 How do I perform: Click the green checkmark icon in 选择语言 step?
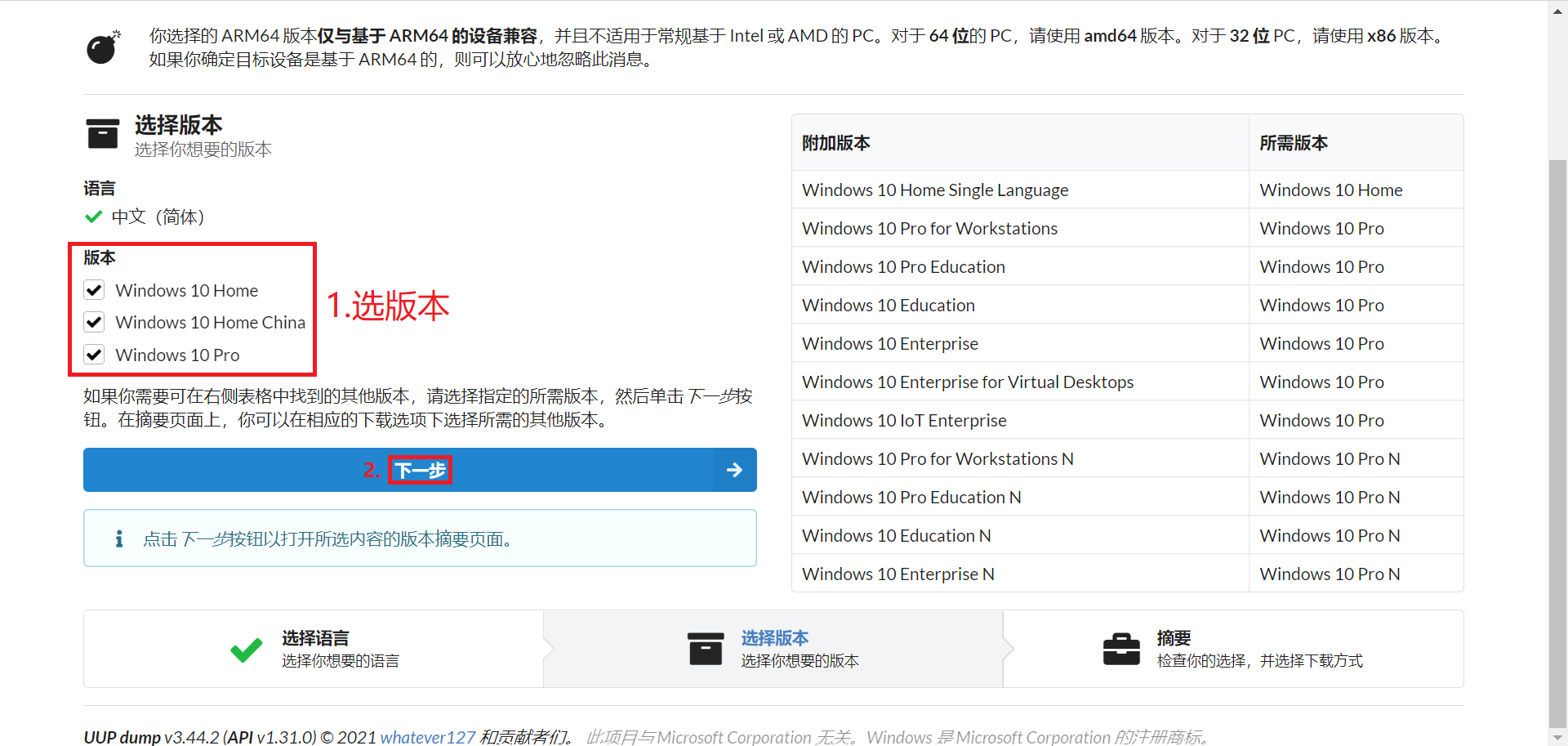[246, 649]
